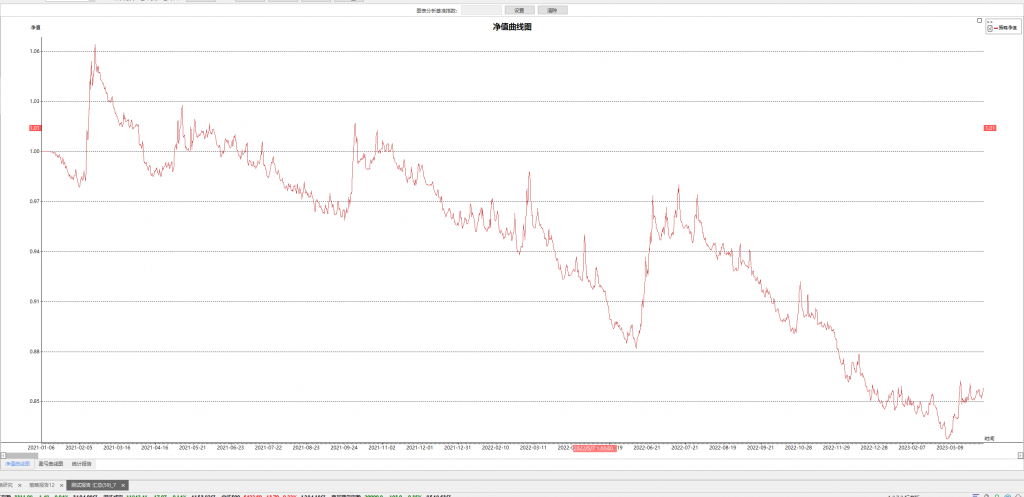Click the highest peak of the net value curve
Screen dimensions: 1024x497
[95, 45]
